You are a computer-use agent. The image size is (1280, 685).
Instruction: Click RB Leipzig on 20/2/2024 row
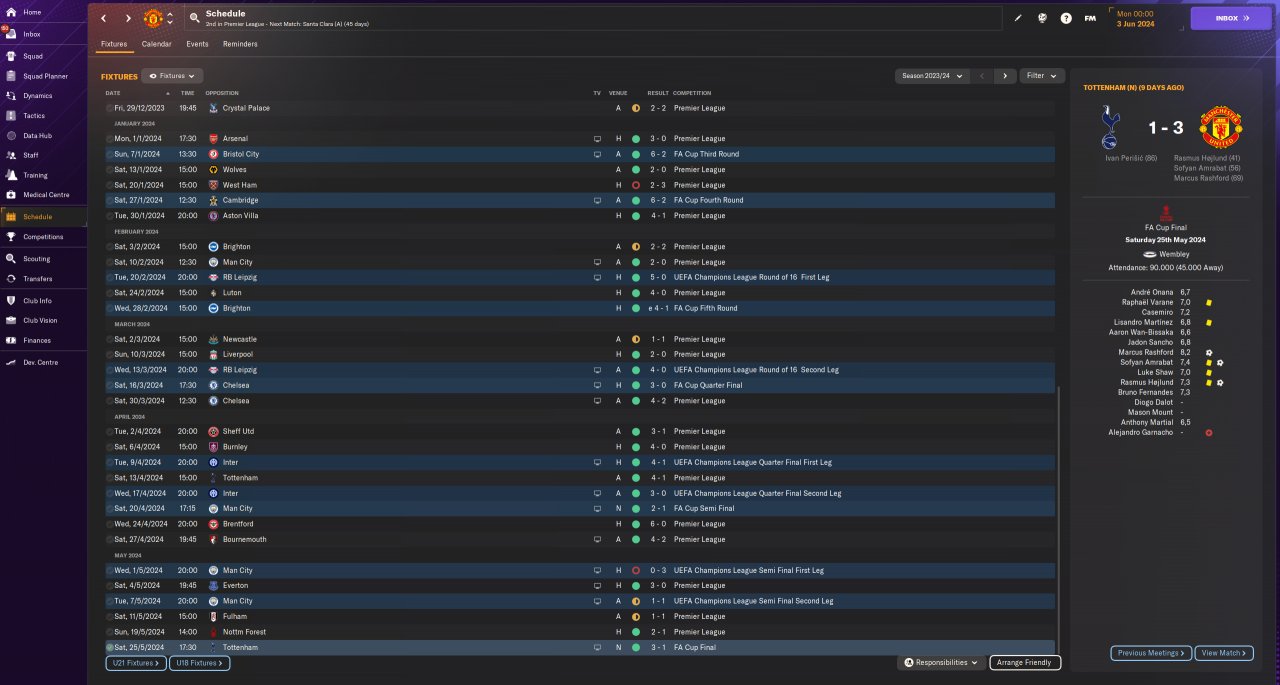[x=241, y=277]
